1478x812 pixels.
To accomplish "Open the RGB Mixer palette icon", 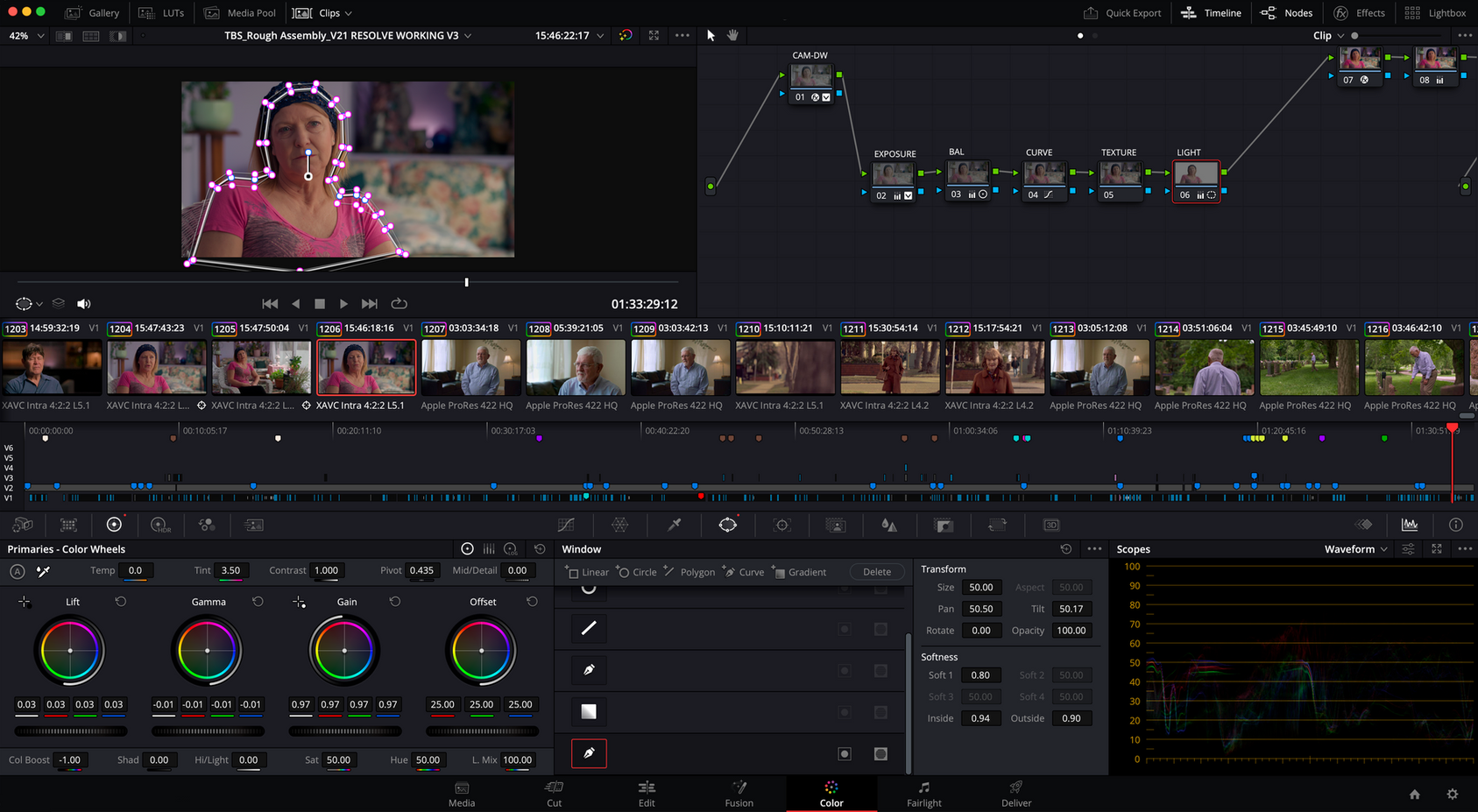I will (x=207, y=525).
